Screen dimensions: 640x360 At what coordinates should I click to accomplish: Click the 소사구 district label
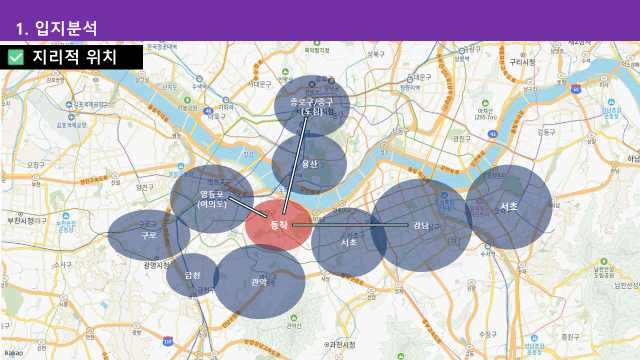[63, 265]
